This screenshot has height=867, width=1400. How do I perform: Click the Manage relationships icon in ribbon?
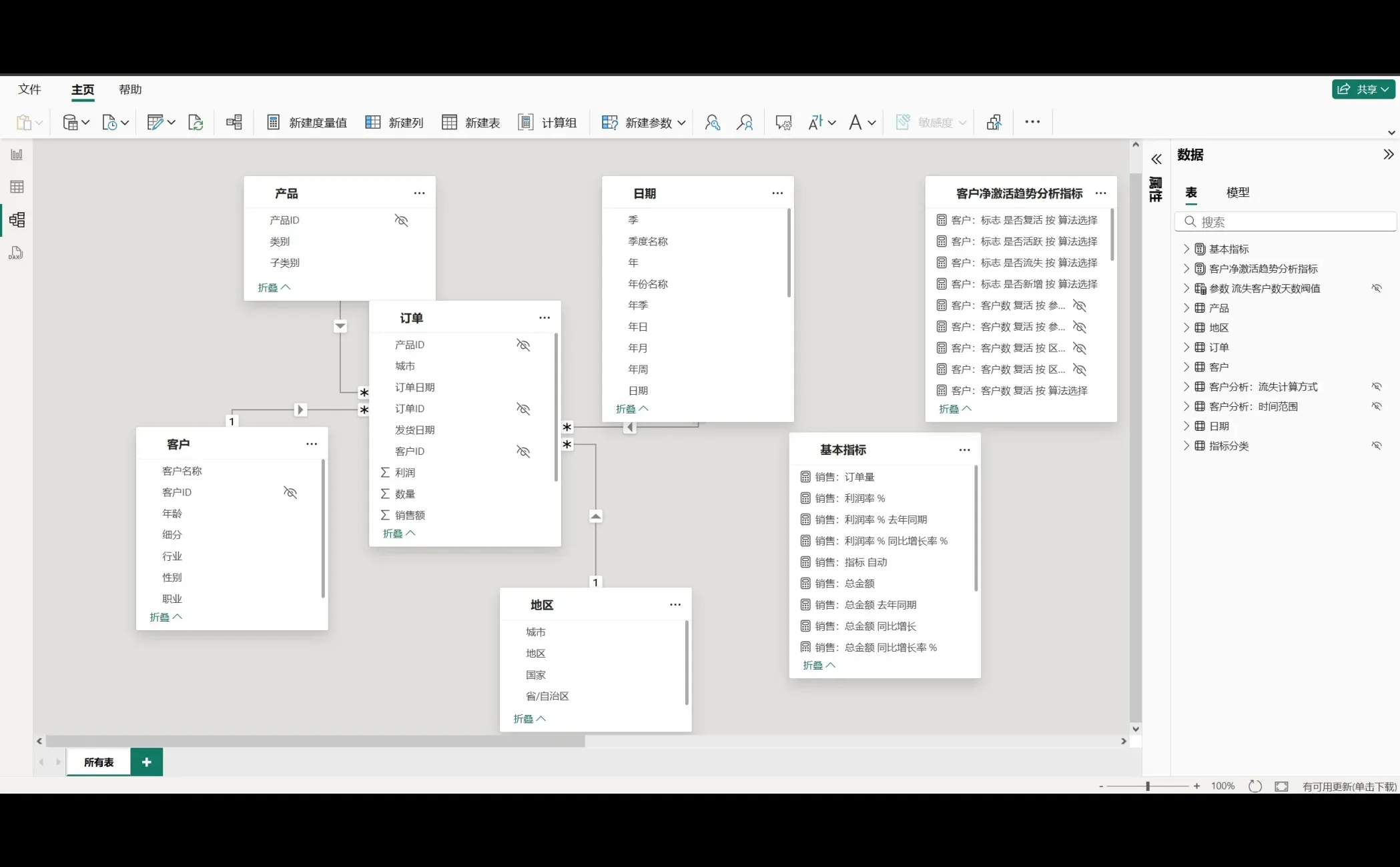click(x=234, y=123)
